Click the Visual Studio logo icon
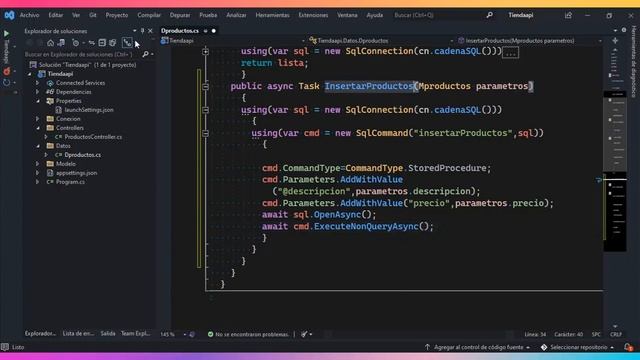 [9, 15]
